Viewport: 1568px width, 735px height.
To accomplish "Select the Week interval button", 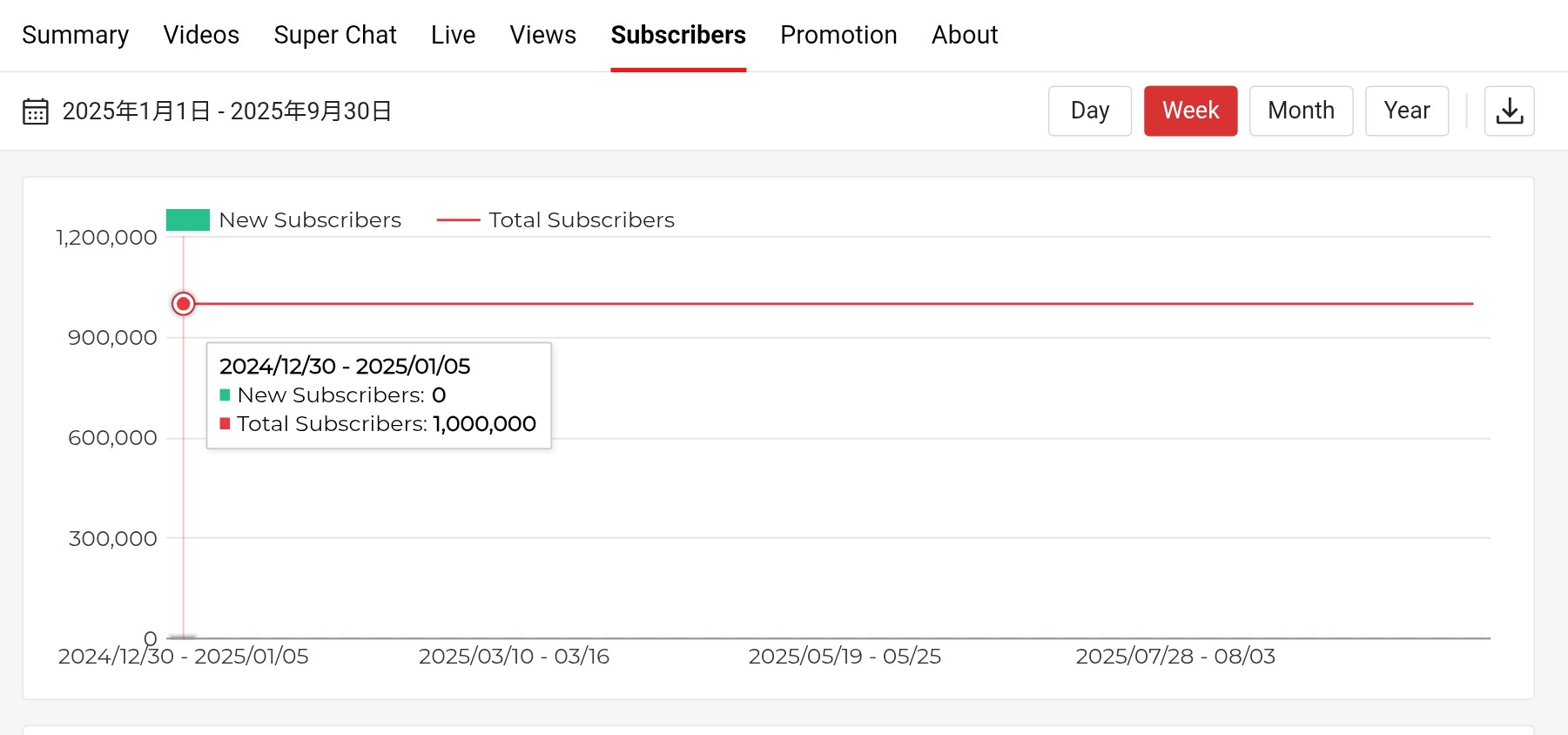I will (x=1190, y=111).
